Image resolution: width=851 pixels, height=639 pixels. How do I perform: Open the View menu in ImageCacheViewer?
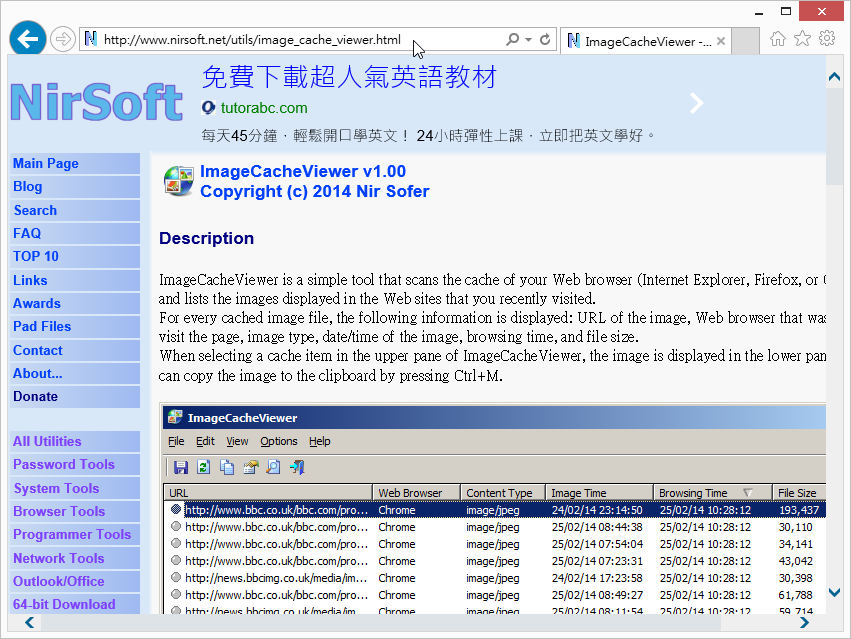(x=237, y=441)
